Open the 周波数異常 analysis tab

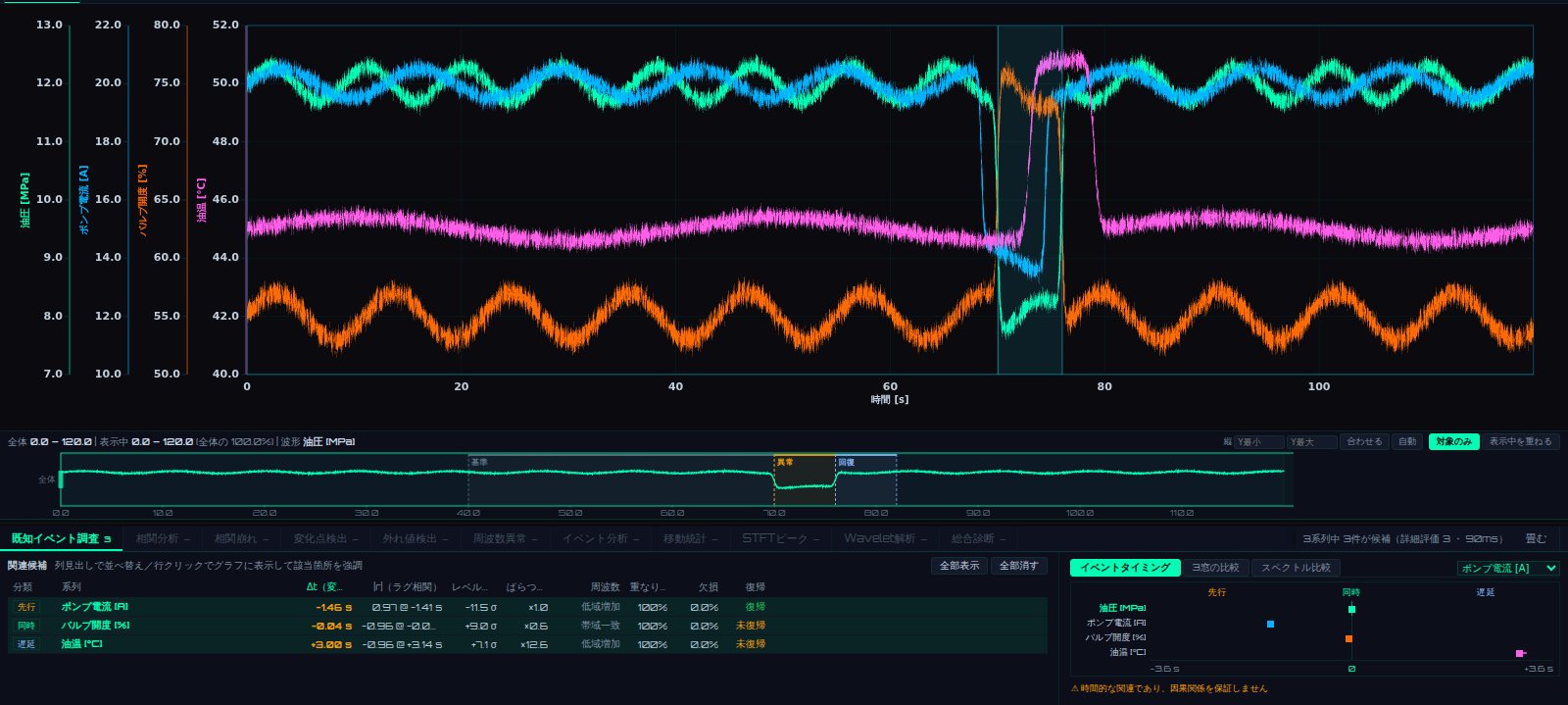pos(505,538)
